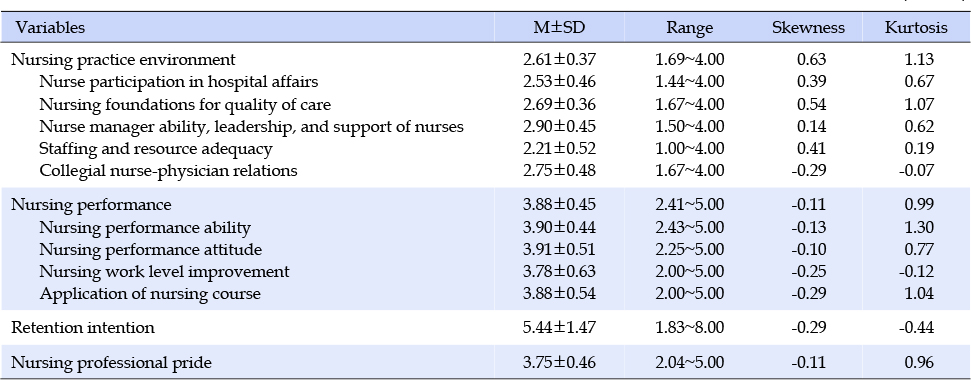Click the Kurtosis column header
The image size is (971, 380).
[x=916, y=28]
